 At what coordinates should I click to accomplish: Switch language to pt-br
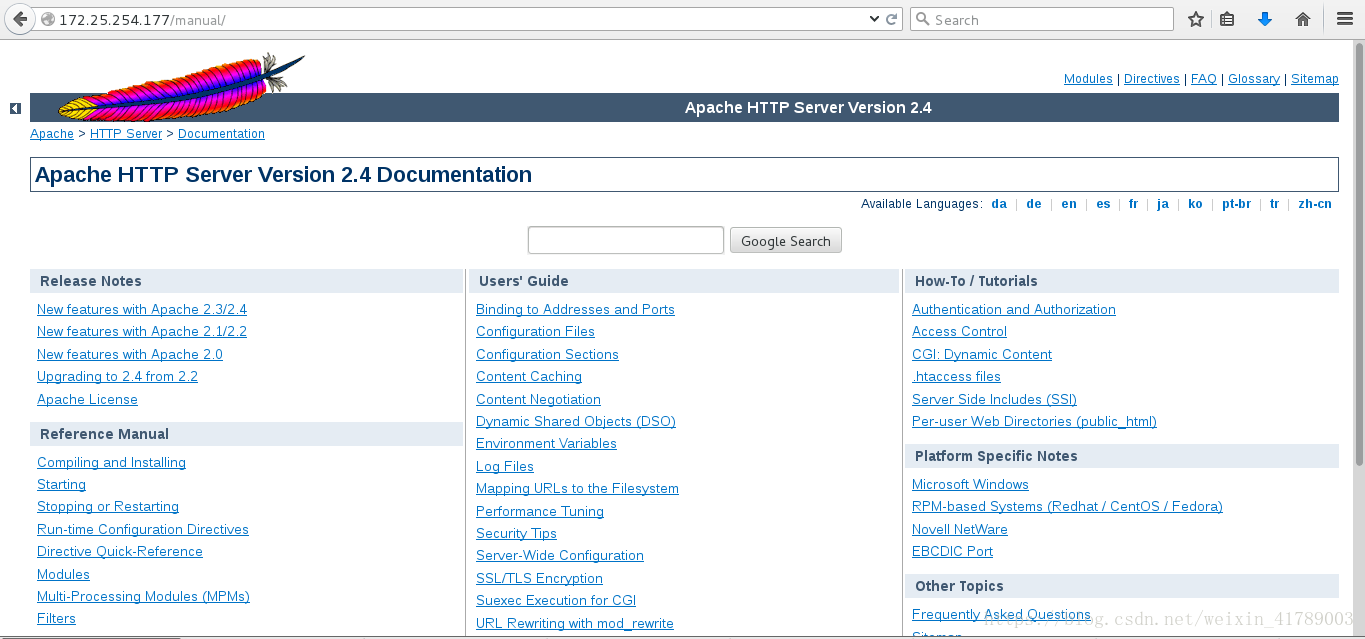[1236, 204]
